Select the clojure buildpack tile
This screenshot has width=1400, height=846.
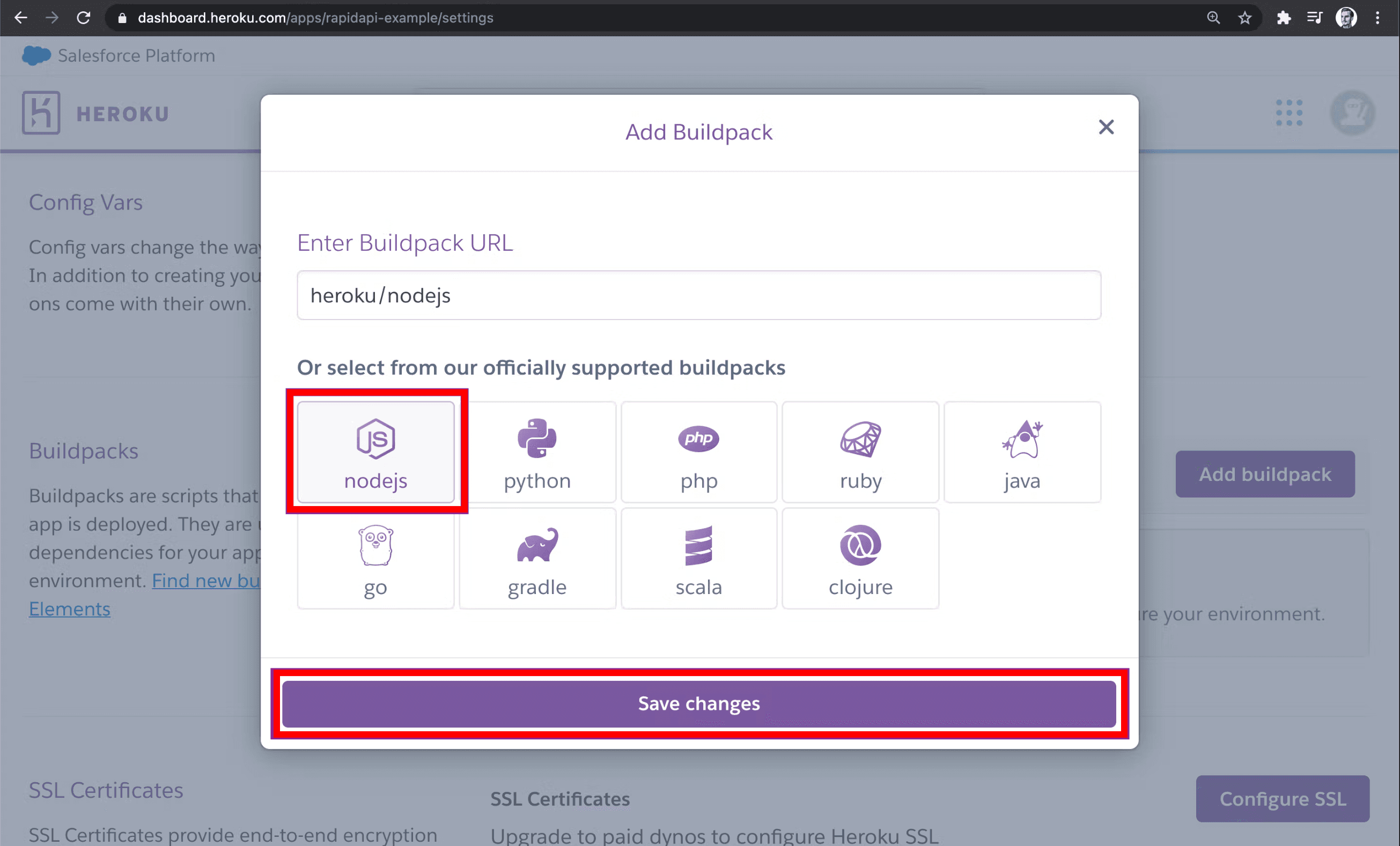(860, 558)
